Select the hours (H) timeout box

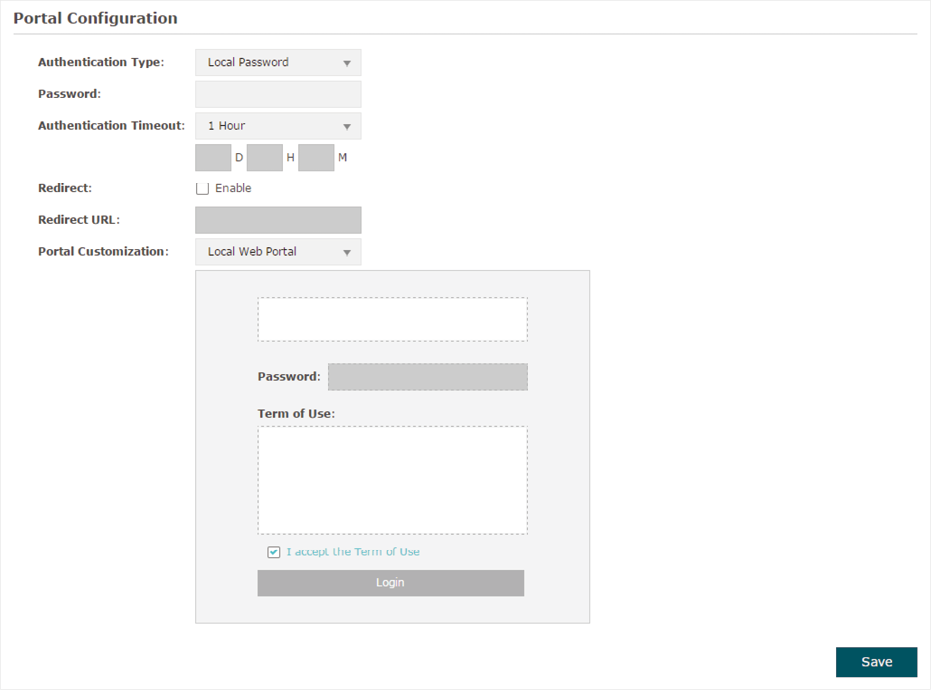(x=265, y=157)
